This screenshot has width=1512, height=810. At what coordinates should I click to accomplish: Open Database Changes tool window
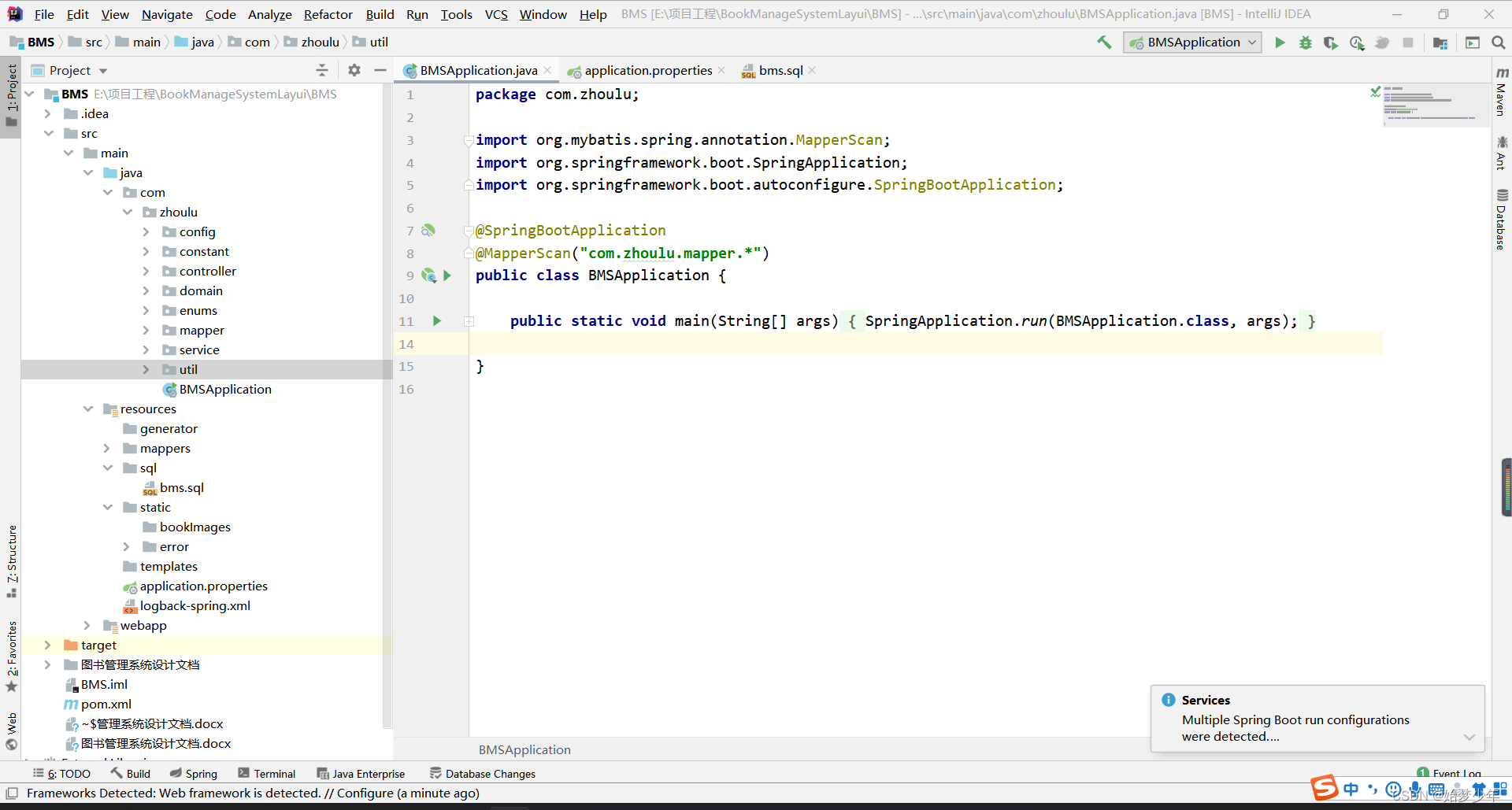[483, 774]
